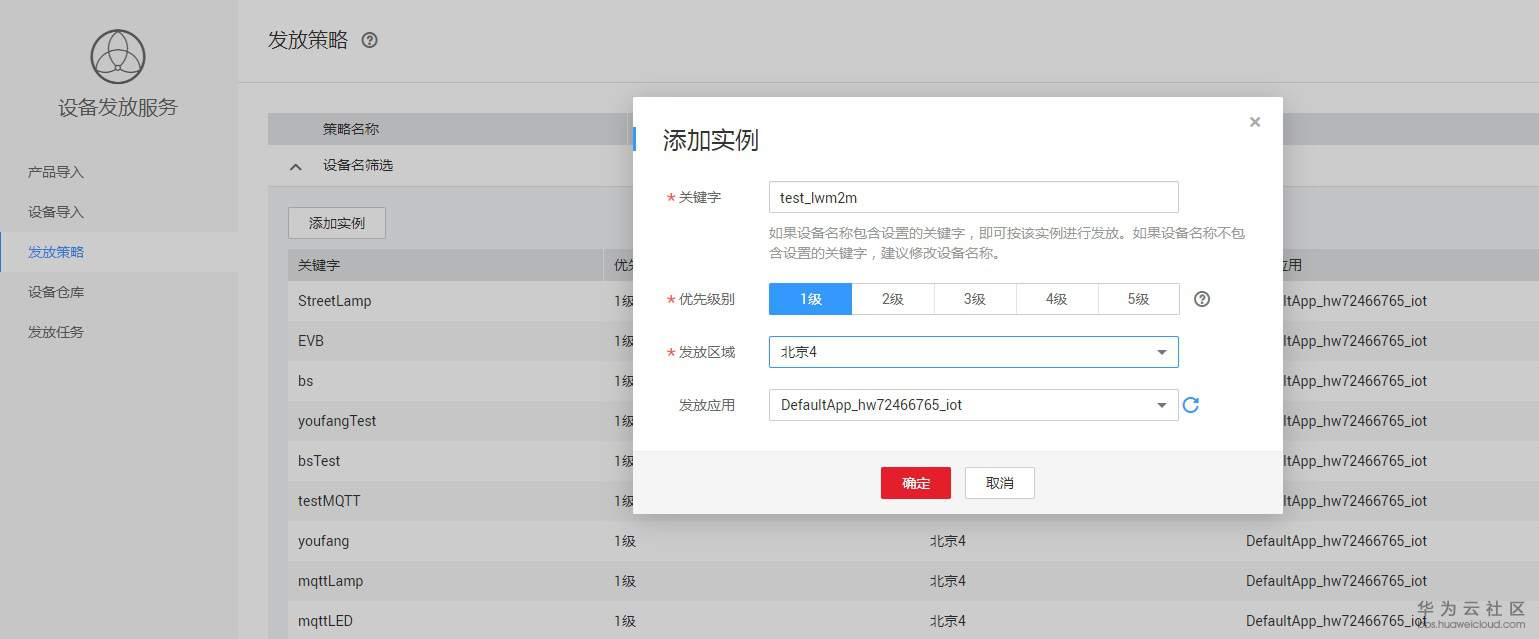Click the 设备发放服务 logo icon

(x=118, y=57)
